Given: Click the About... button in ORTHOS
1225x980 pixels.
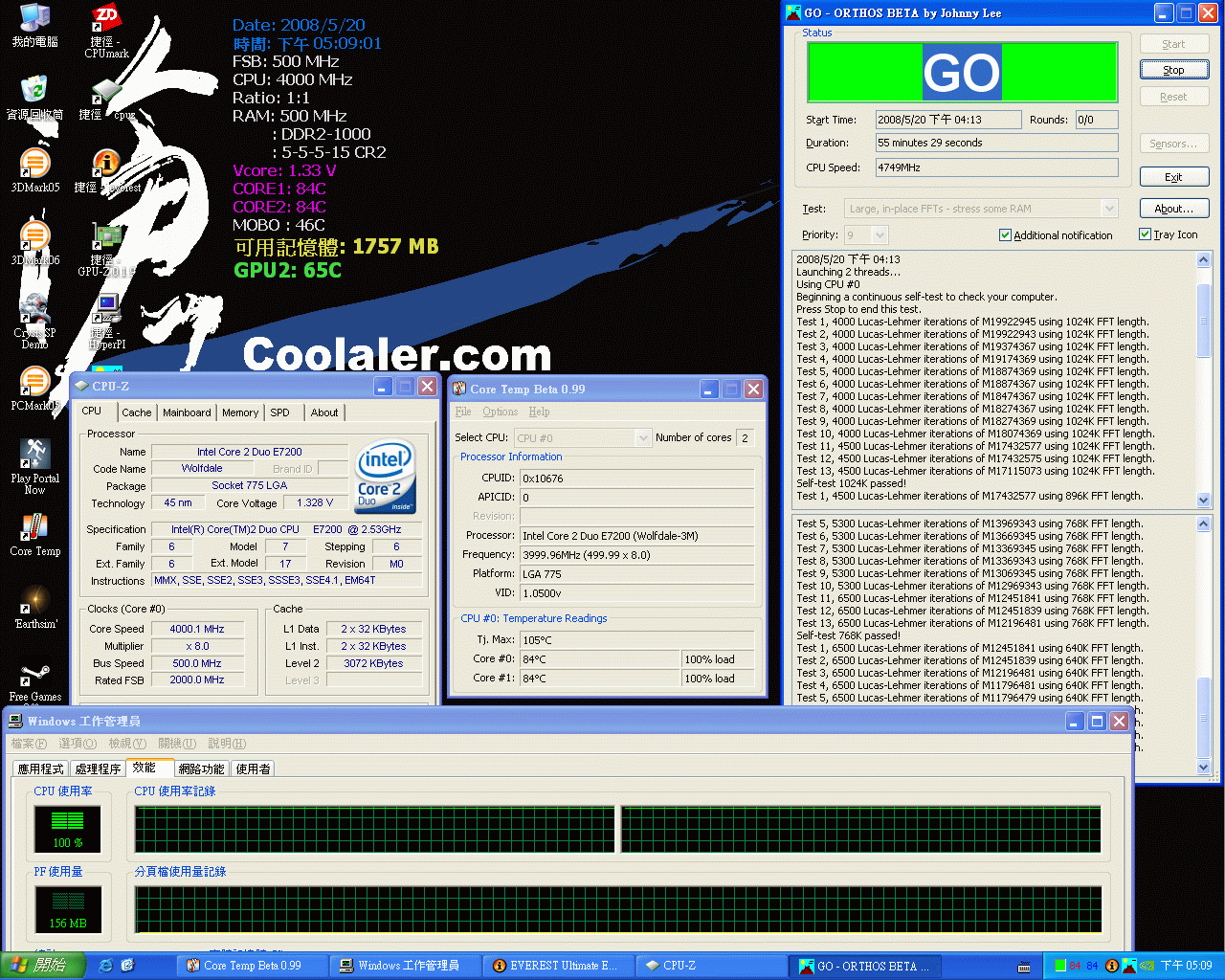Looking at the screenshot, I should pos(1173,209).
